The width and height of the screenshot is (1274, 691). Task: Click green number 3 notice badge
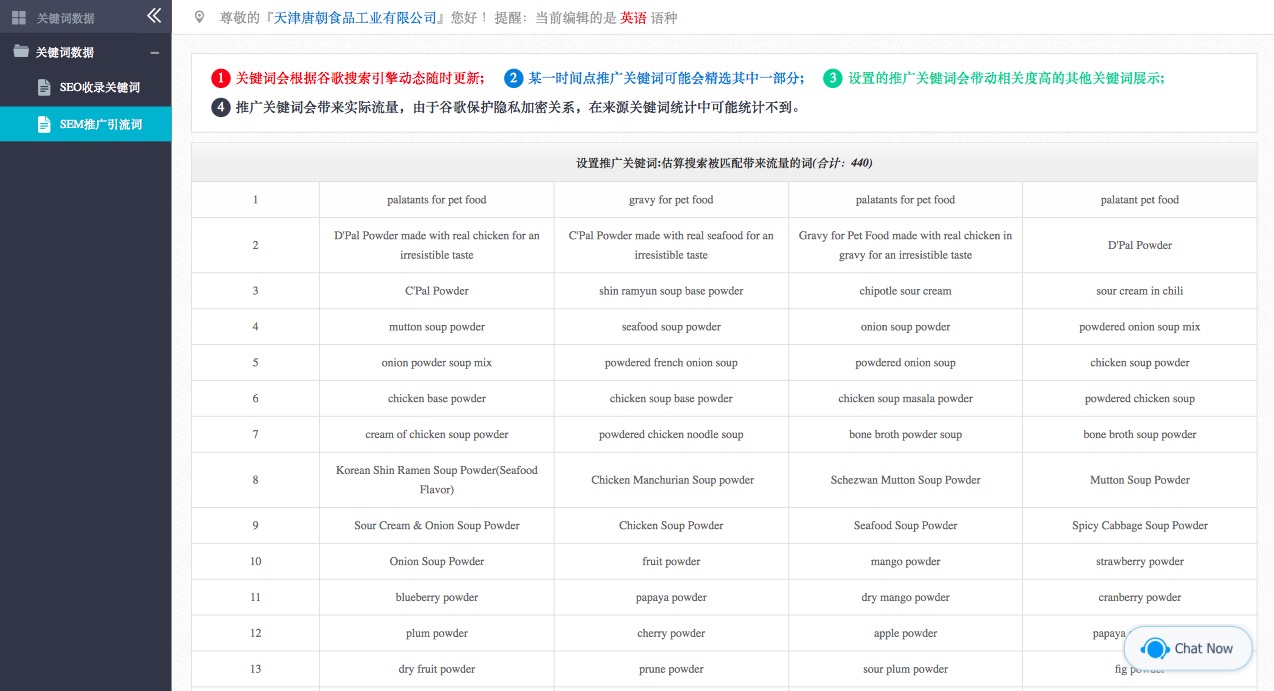coord(833,78)
